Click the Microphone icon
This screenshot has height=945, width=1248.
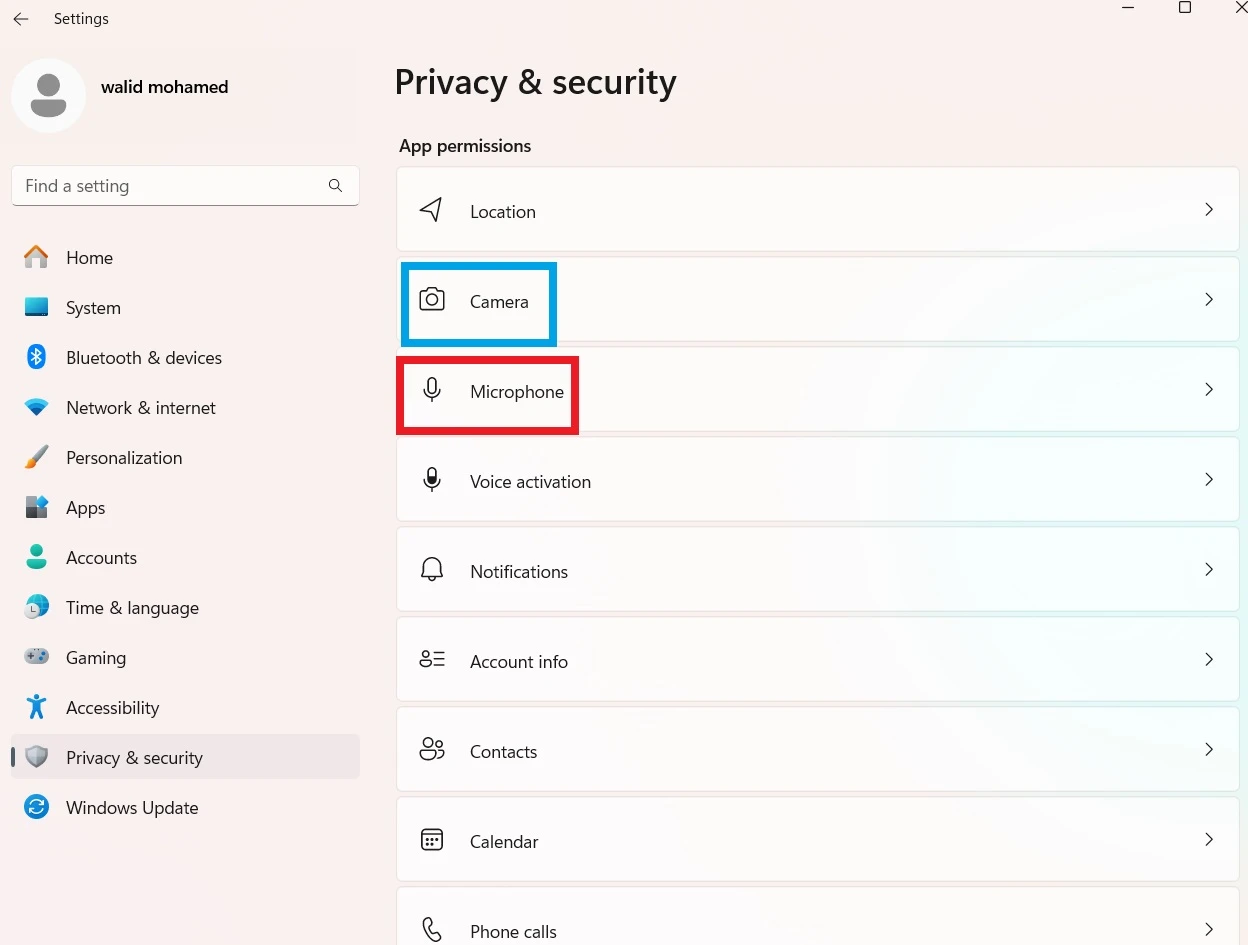(432, 390)
